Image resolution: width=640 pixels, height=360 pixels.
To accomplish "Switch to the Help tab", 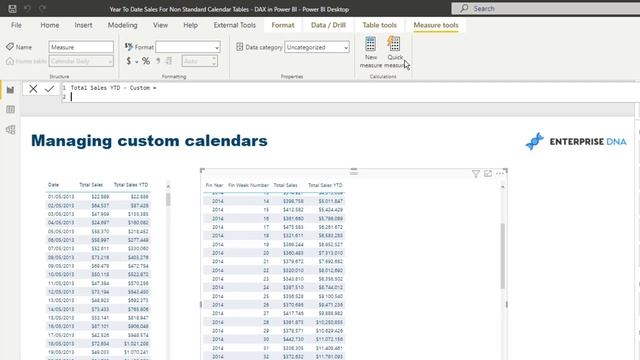I will coord(190,25).
